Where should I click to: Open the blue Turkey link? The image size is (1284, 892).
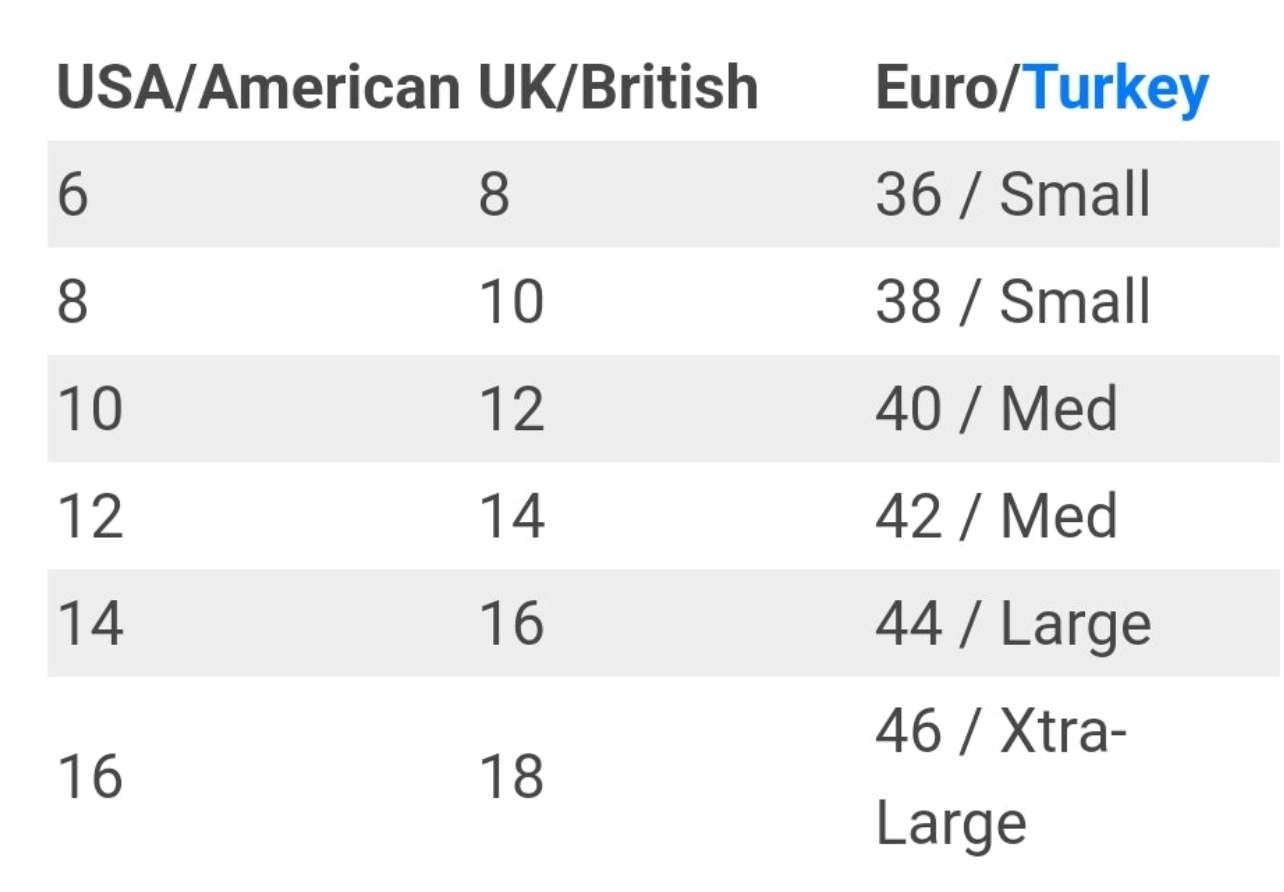tap(1117, 89)
